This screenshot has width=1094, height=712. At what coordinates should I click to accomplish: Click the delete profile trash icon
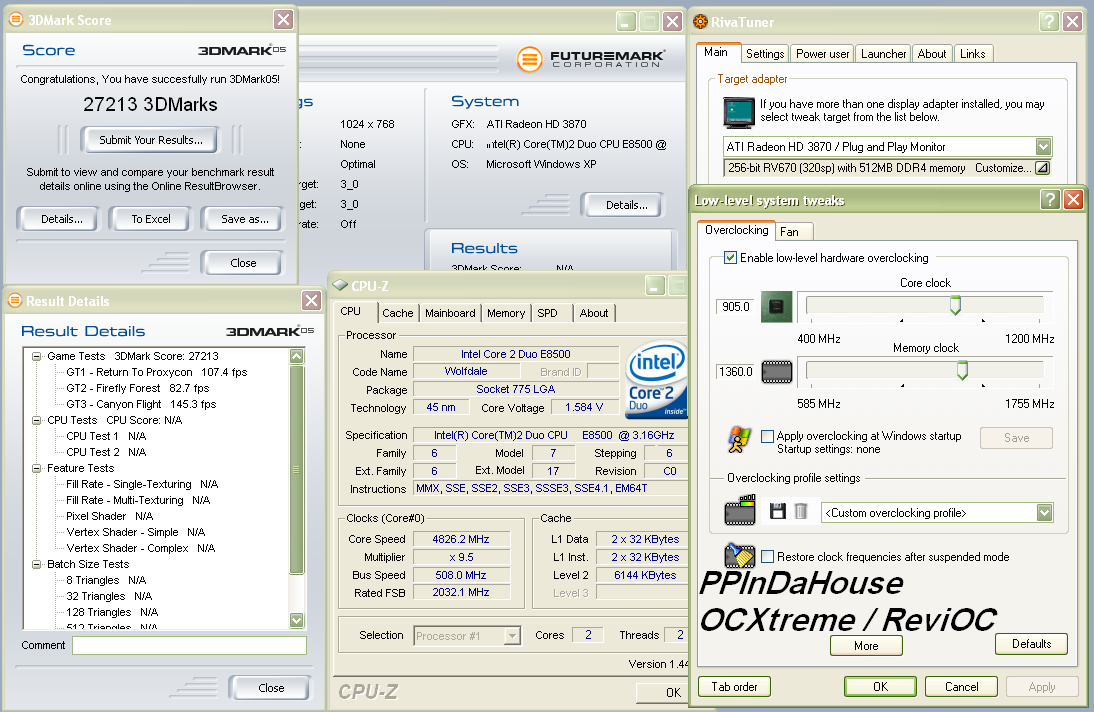tap(801, 511)
